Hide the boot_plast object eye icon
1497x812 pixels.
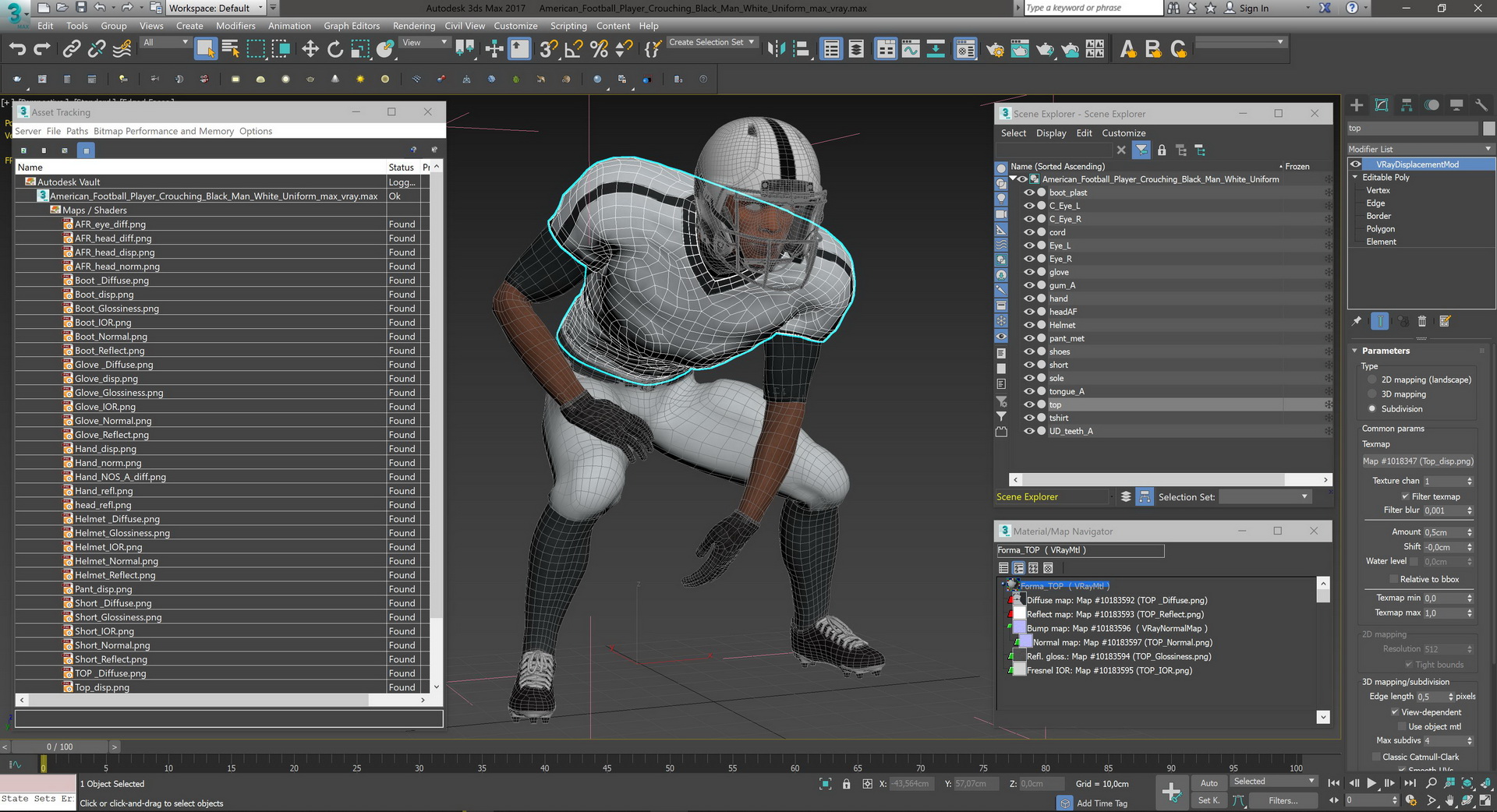(1029, 192)
